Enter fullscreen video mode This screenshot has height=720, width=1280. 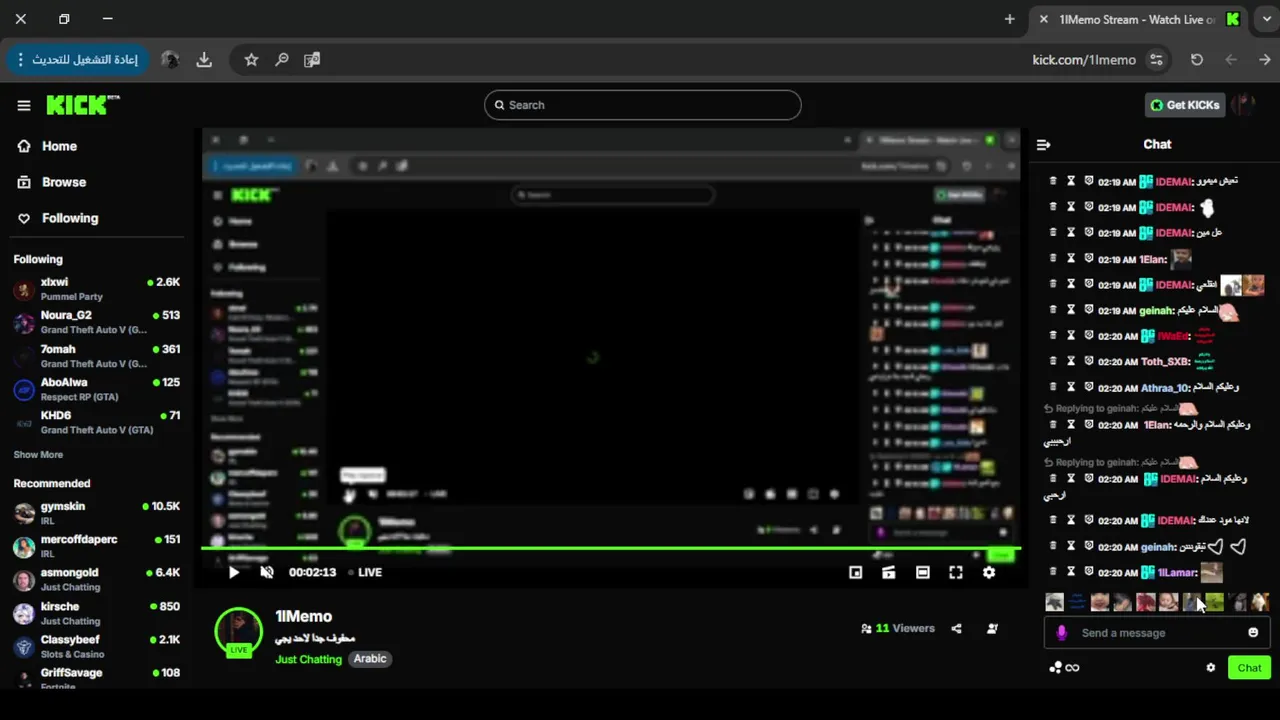pyautogui.click(x=955, y=572)
